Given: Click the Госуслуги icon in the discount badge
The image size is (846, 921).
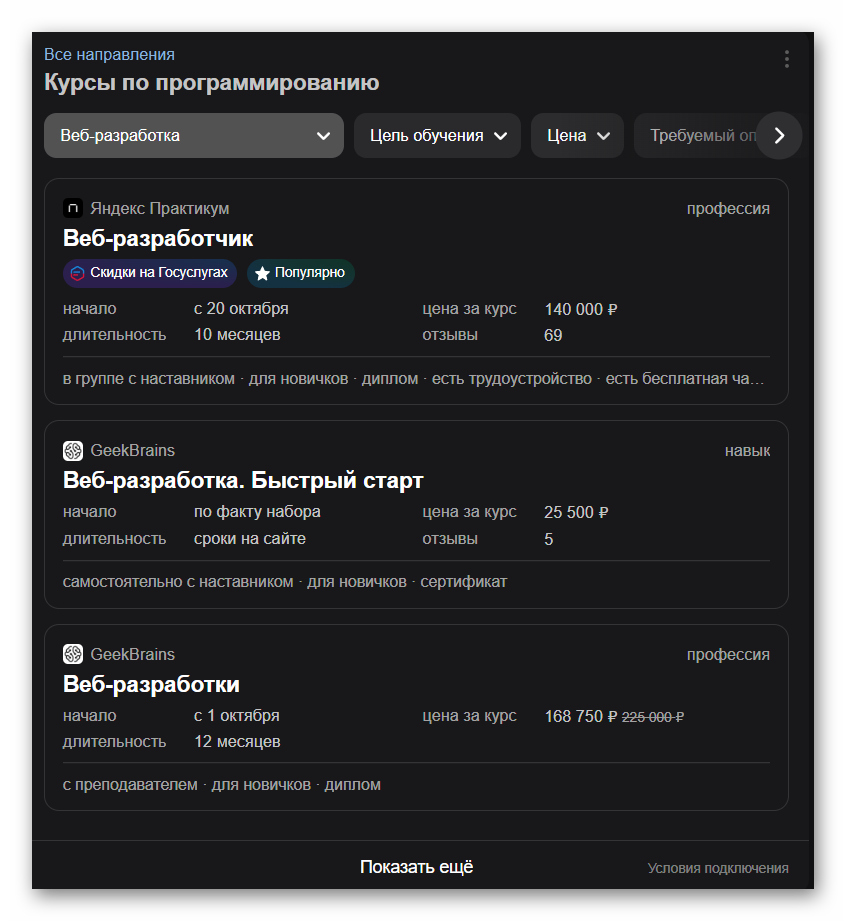Looking at the screenshot, I should 78,273.
